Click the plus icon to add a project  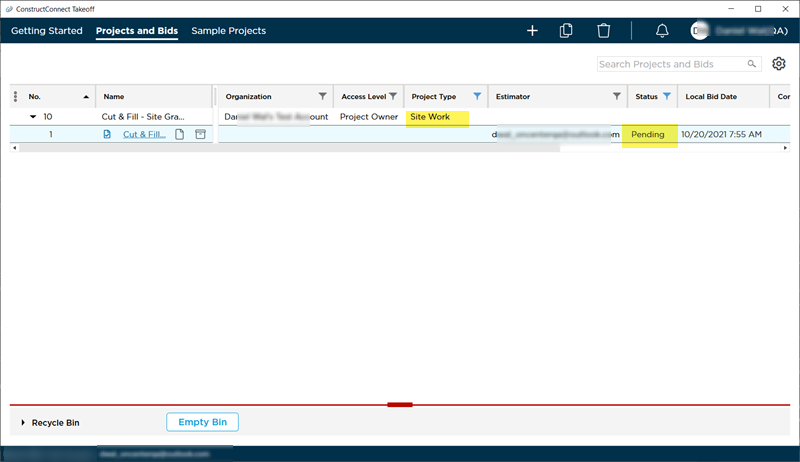point(532,31)
